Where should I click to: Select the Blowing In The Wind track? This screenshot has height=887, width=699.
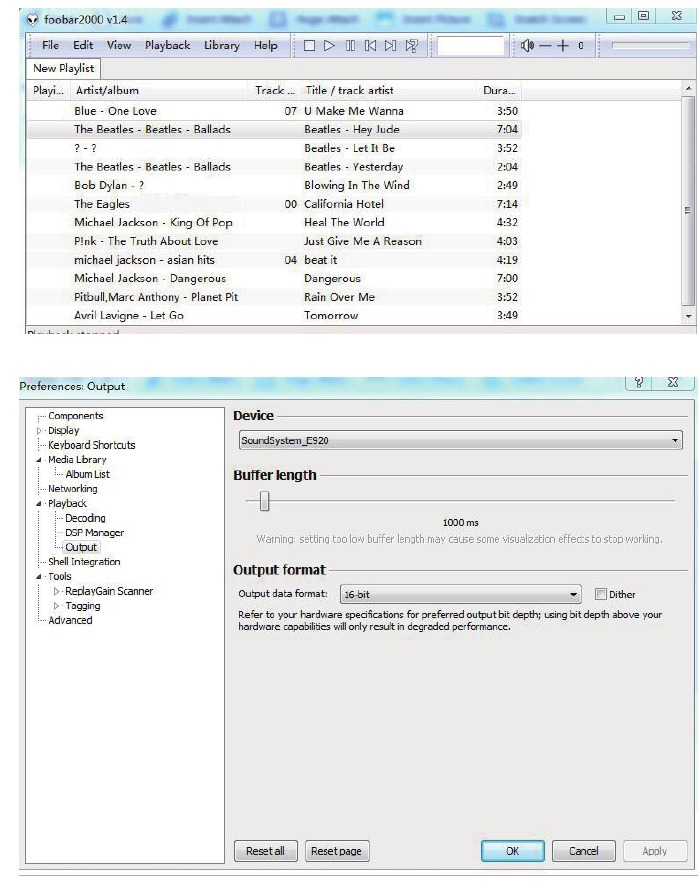coord(274,186)
